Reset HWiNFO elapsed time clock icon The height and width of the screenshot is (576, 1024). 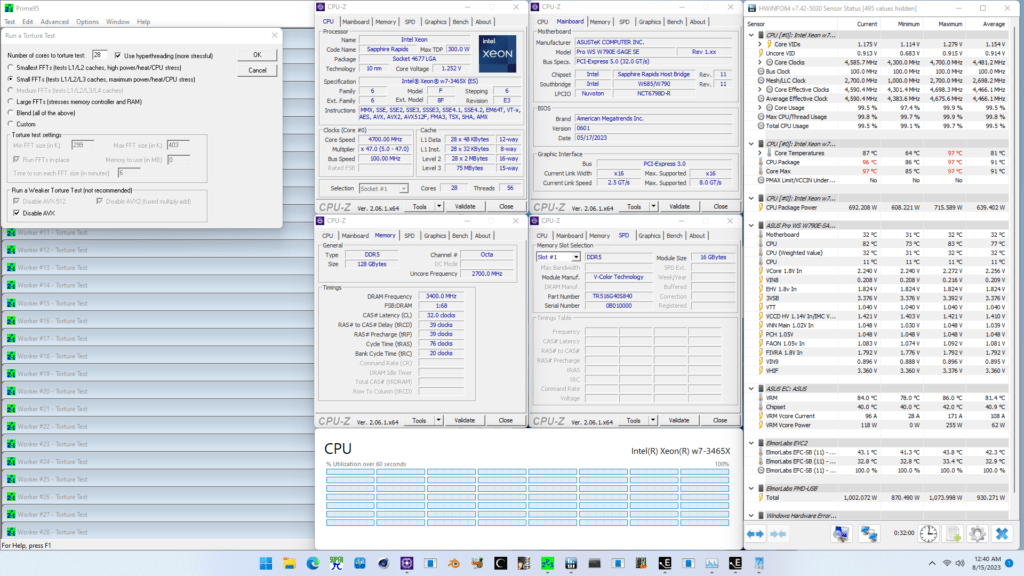point(928,534)
